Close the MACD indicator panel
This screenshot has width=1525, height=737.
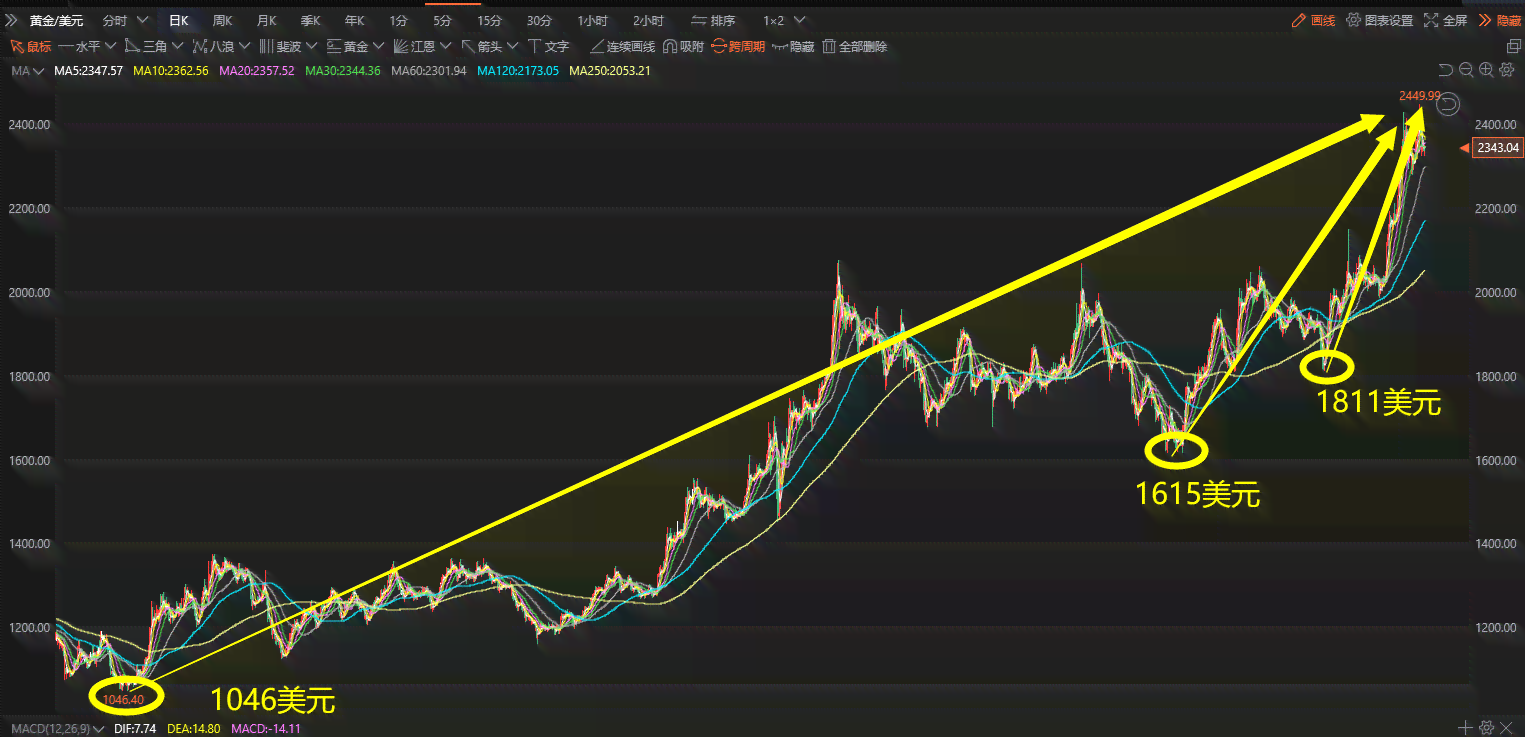click(x=1508, y=728)
